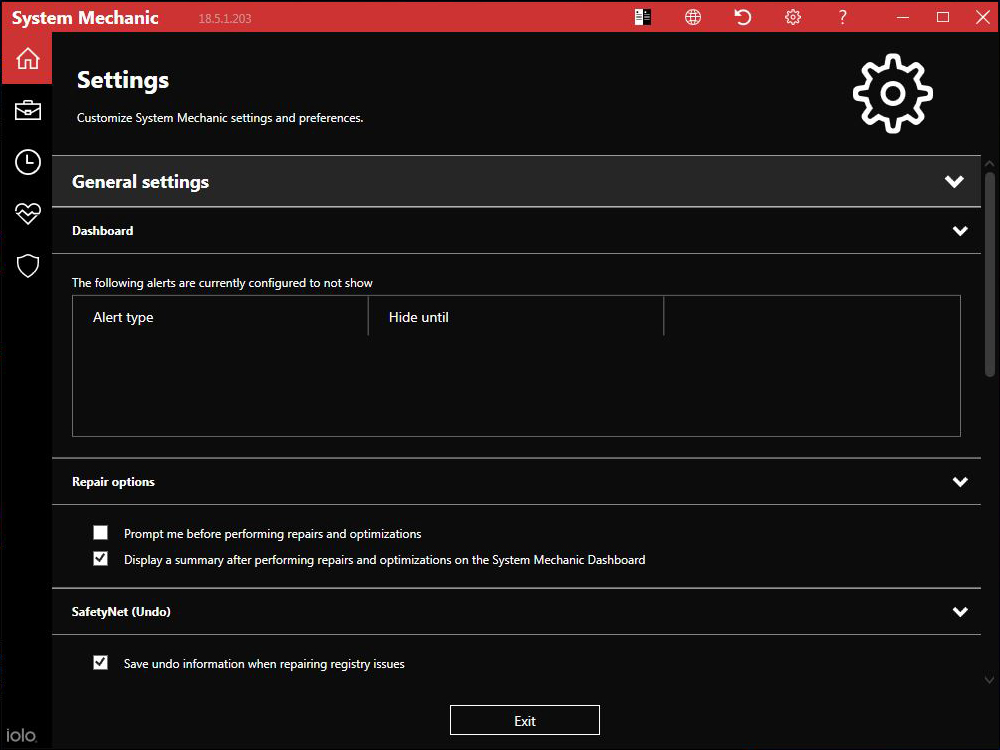1000x750 pixels.
Task: Open the Toolbox briefcase icon
Action: click(27, 110)
